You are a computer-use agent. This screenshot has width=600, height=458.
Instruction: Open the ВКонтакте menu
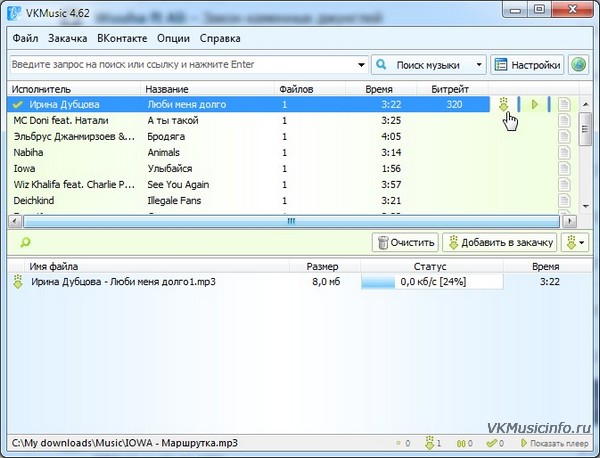122,38
